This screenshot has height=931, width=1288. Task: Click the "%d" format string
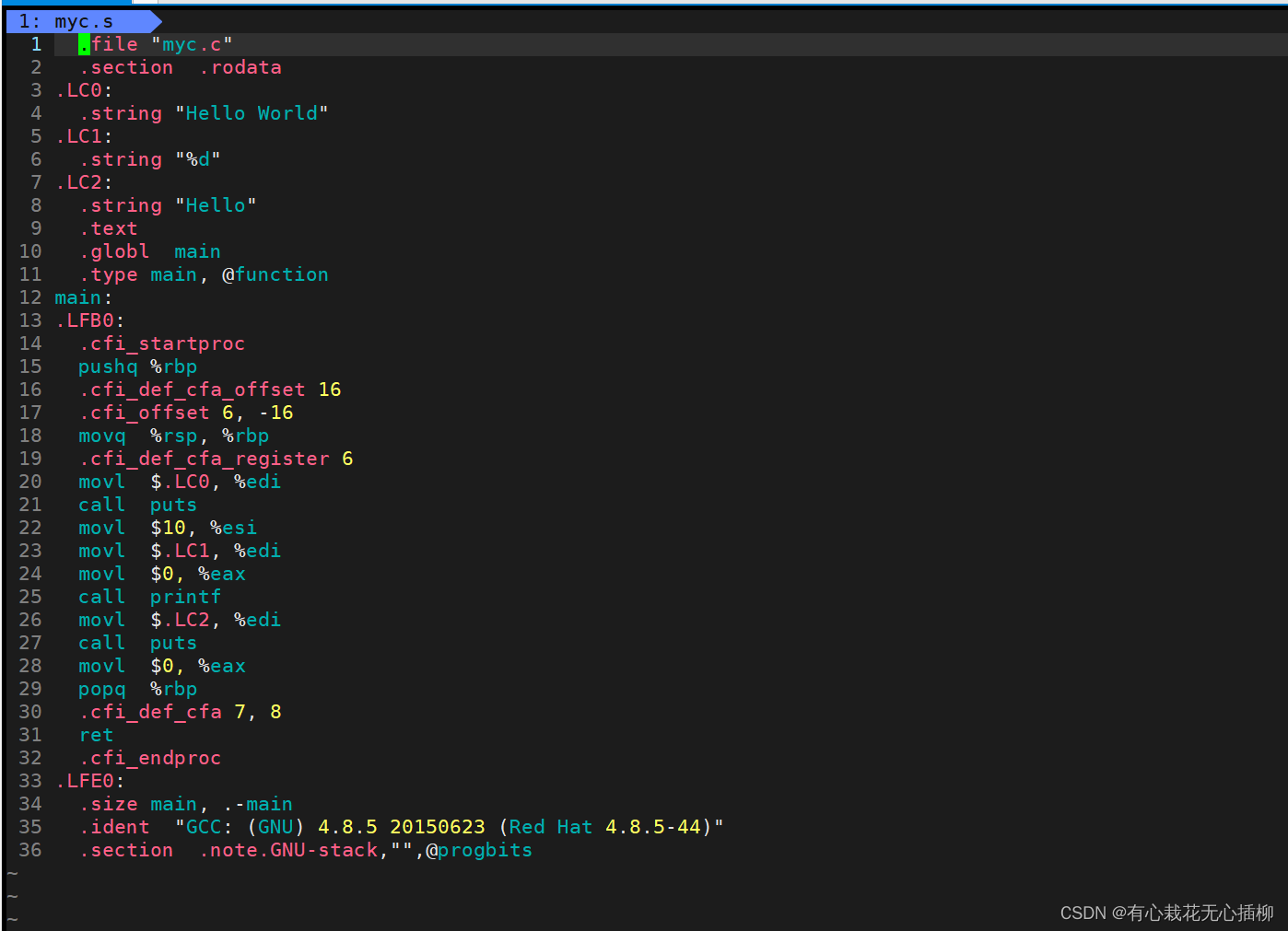(198, 159)
